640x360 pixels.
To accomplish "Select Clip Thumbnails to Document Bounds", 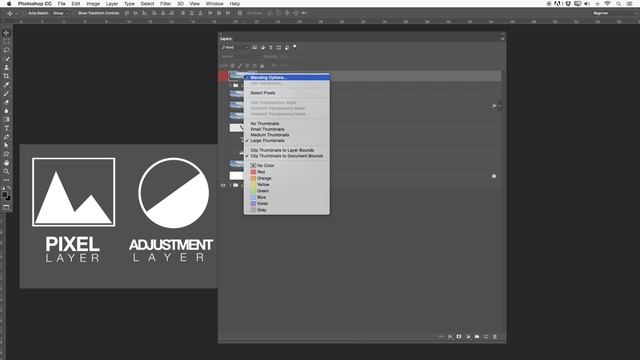I will (x=287, y=156).
